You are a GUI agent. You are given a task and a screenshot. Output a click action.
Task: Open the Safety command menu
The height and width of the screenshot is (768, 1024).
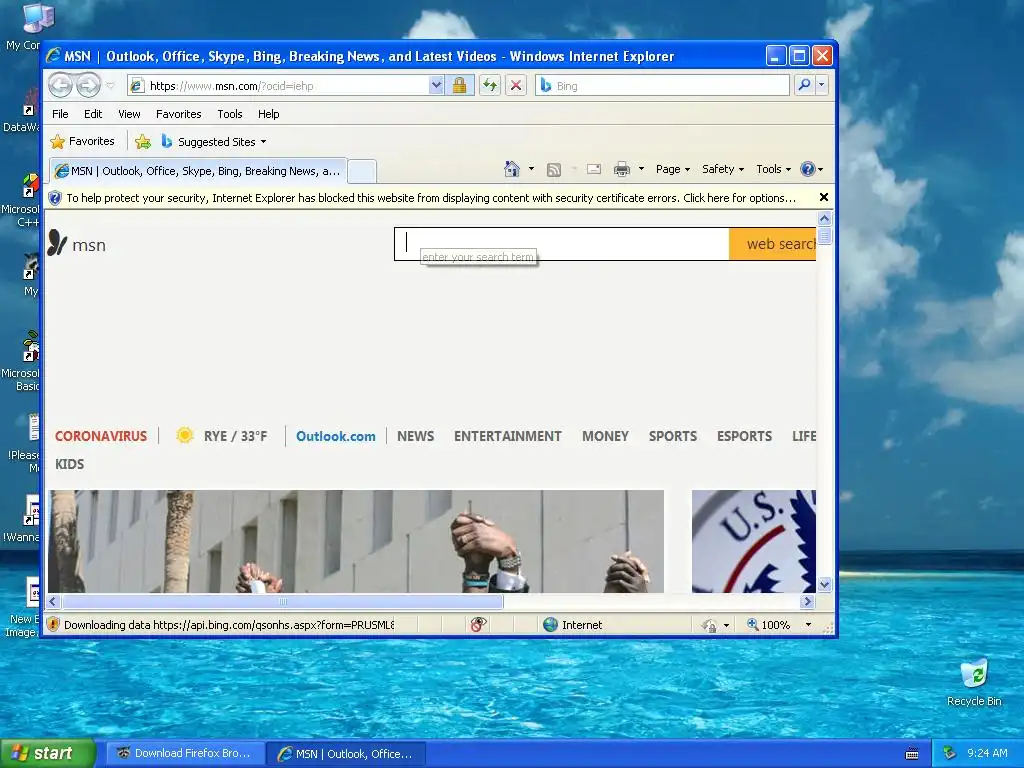click(723, 169)
